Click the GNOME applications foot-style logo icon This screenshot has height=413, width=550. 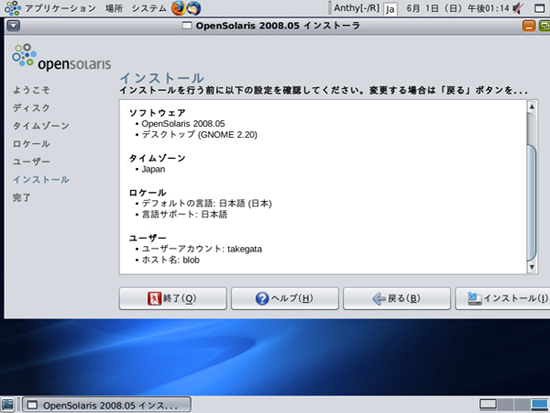[13, 8]
